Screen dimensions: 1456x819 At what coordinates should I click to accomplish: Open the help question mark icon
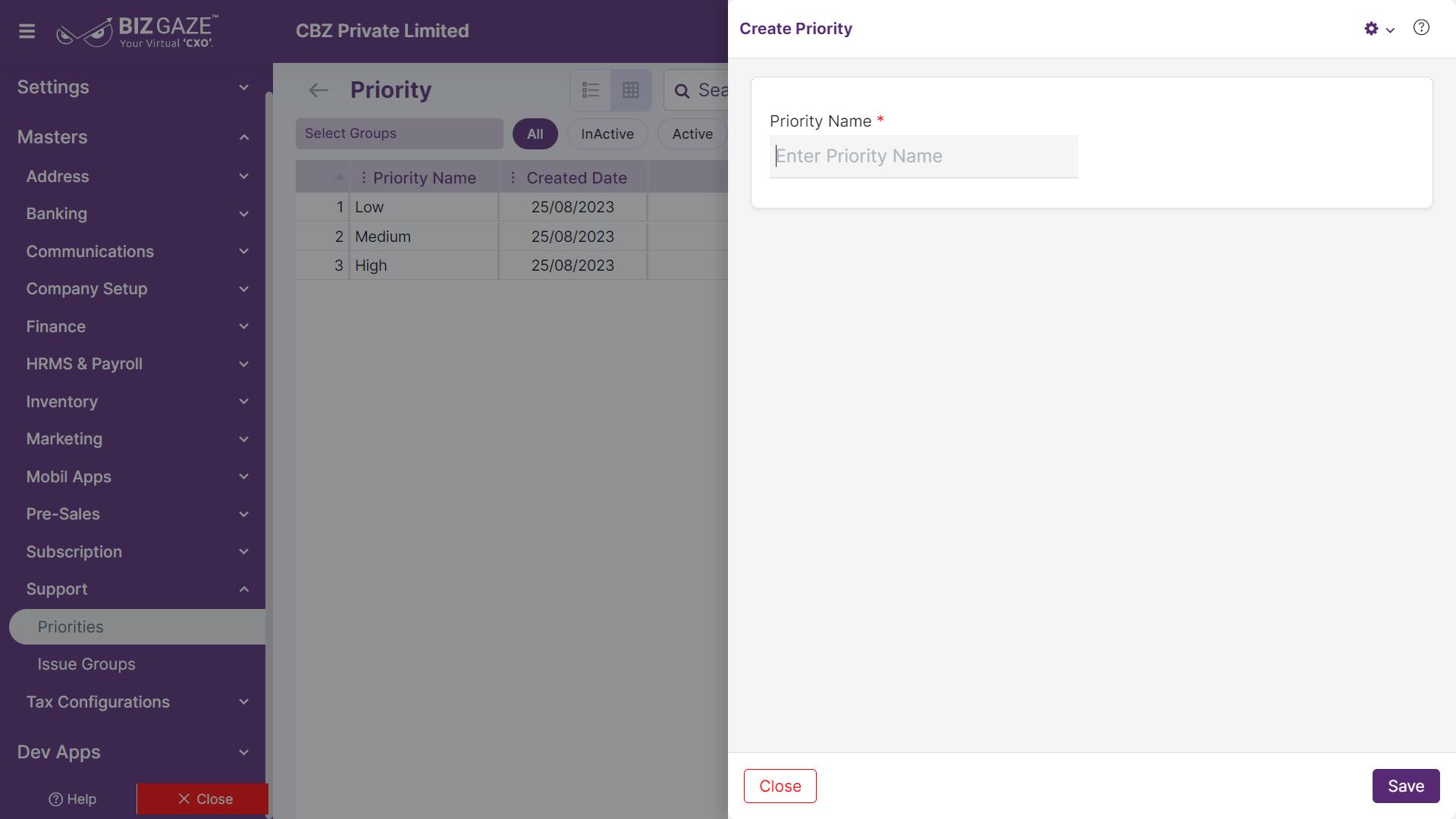click(1421, 28)
